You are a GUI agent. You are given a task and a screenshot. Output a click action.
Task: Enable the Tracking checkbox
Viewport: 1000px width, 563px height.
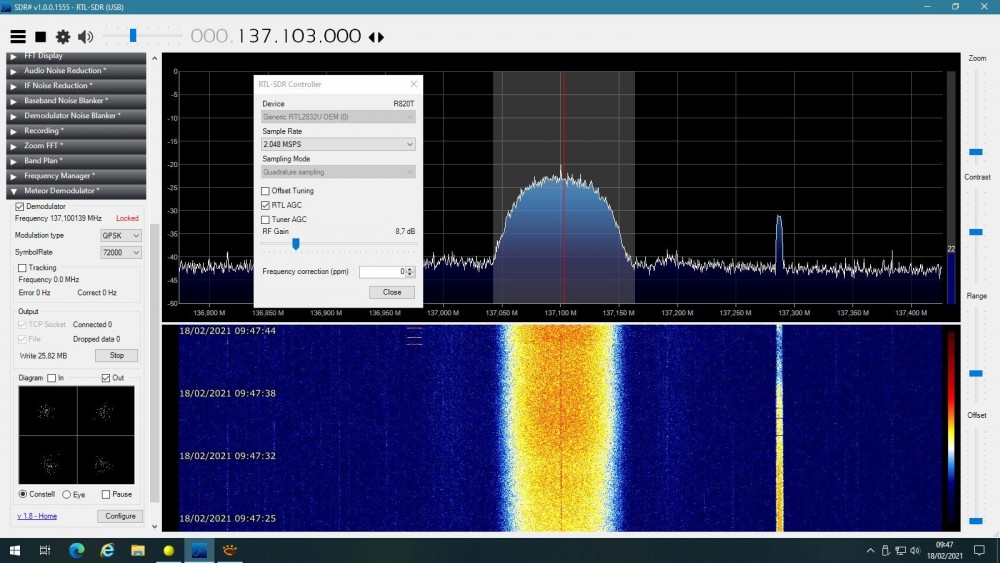coord(22,268)
